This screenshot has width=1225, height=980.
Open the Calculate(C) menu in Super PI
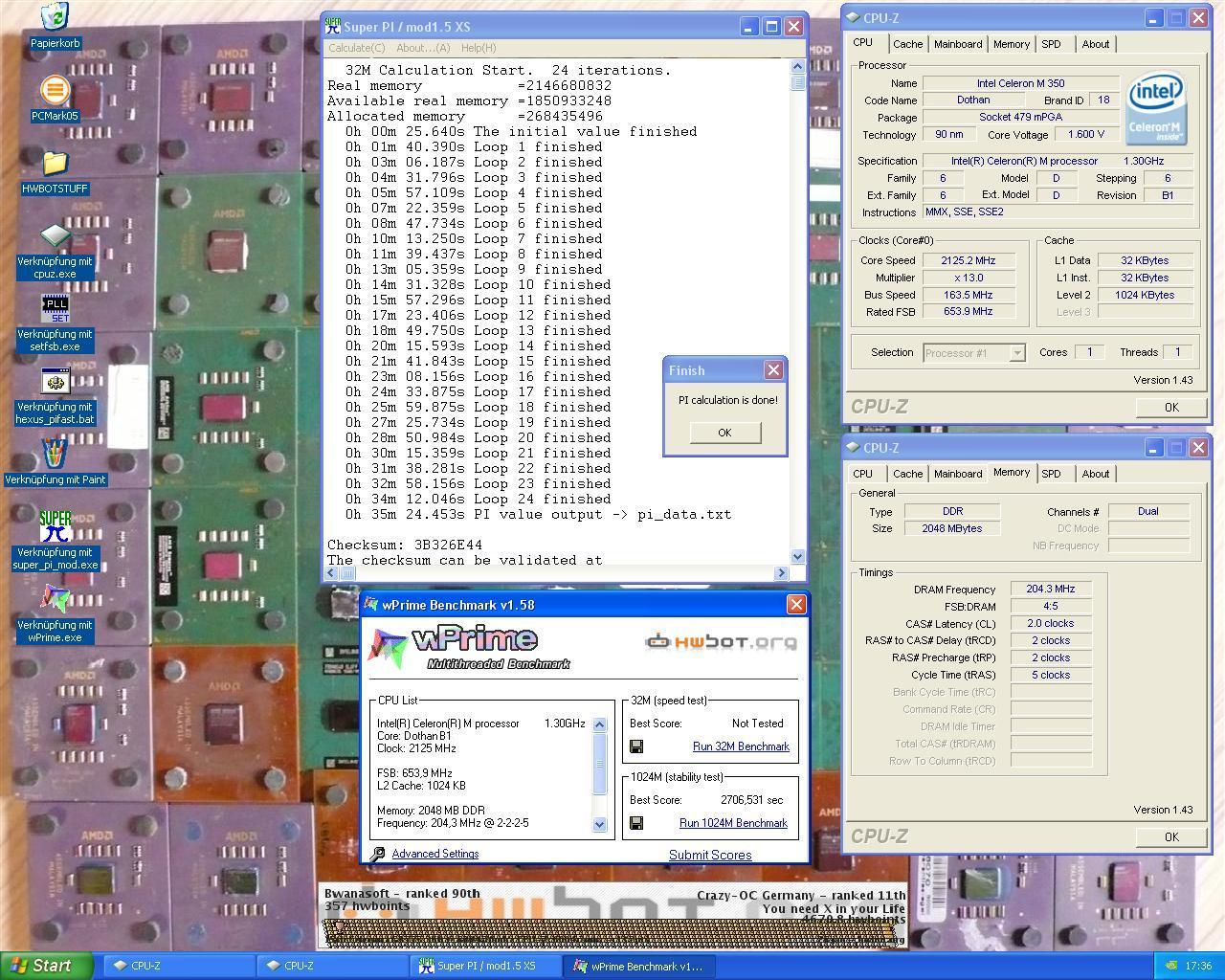coord(356,48)
